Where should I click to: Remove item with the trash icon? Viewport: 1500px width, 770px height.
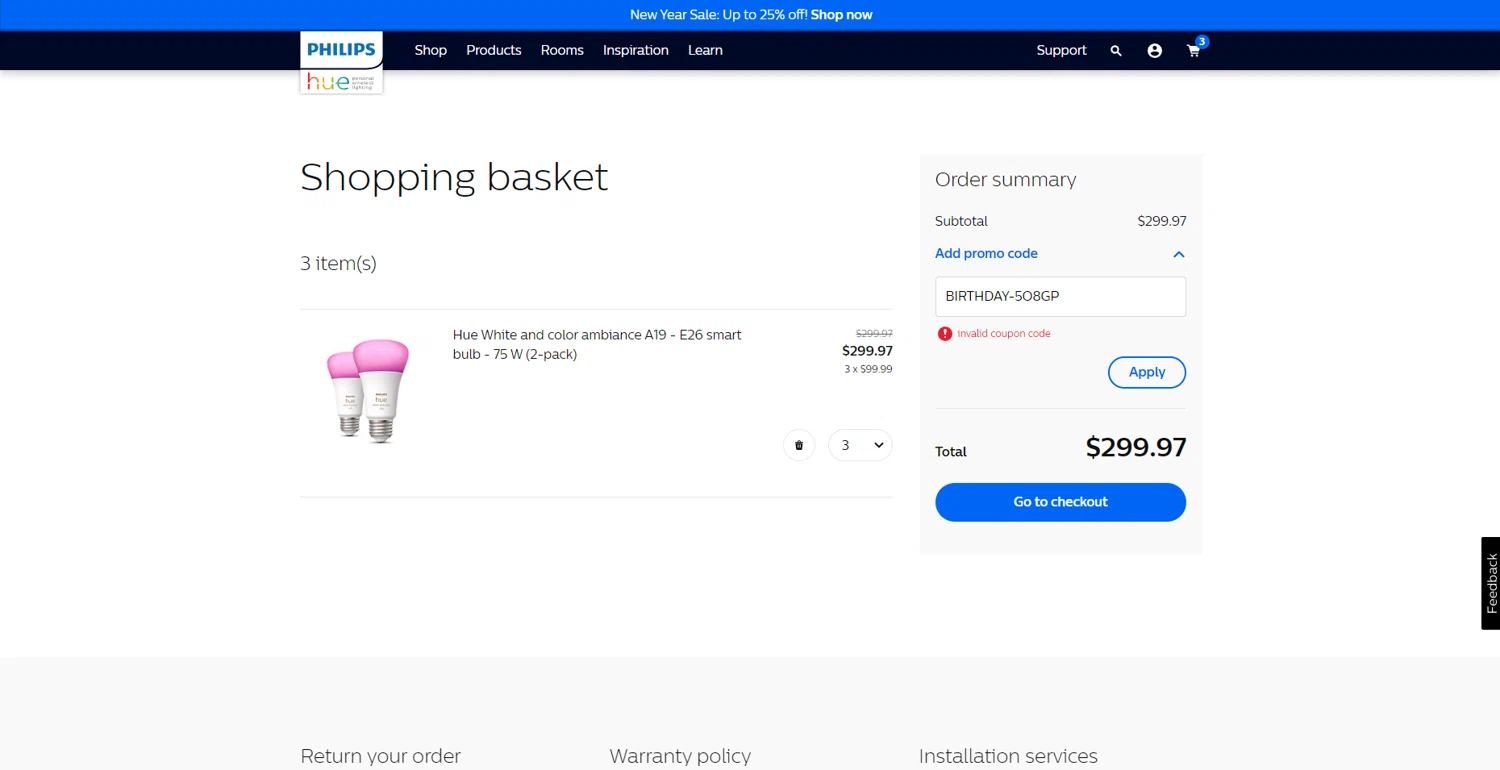pyautogui.click(x=799, y=445)
